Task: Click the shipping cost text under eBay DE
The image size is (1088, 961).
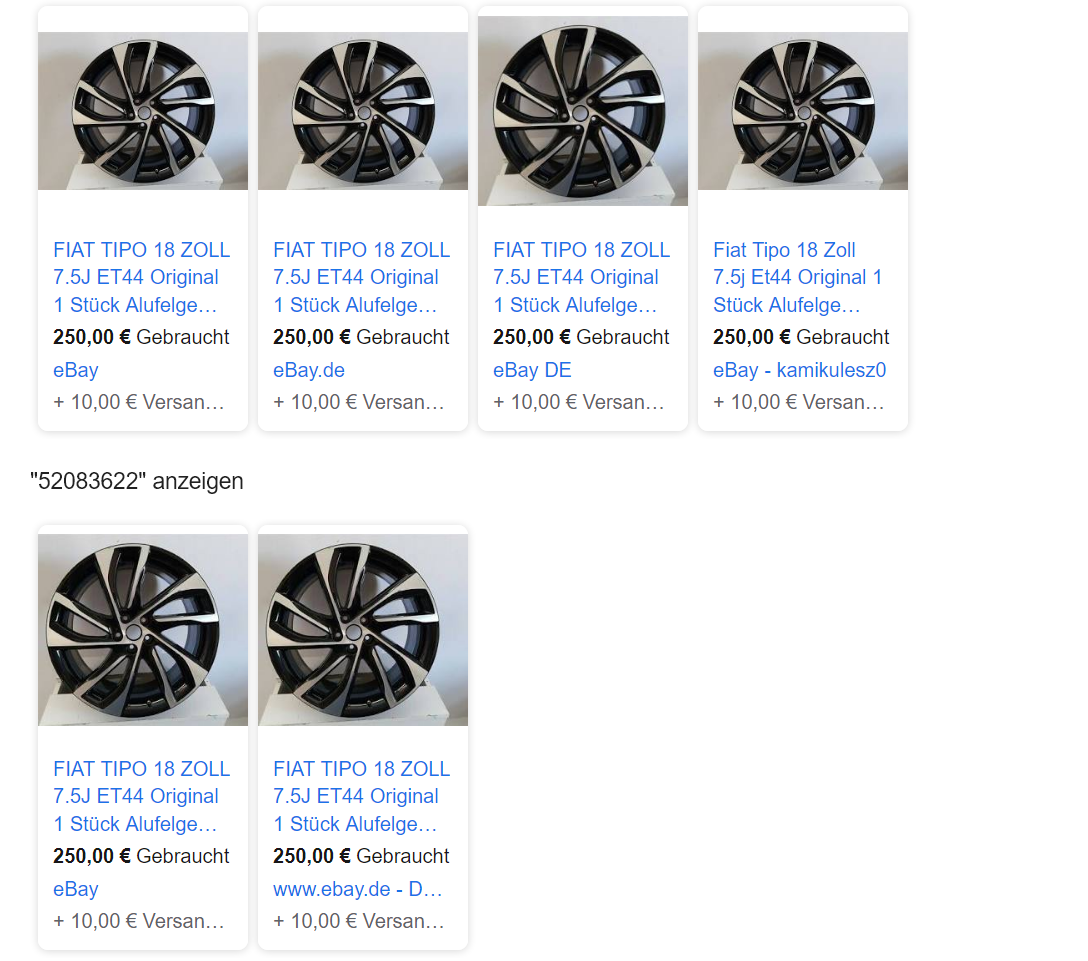Action: tap(578, 402)
